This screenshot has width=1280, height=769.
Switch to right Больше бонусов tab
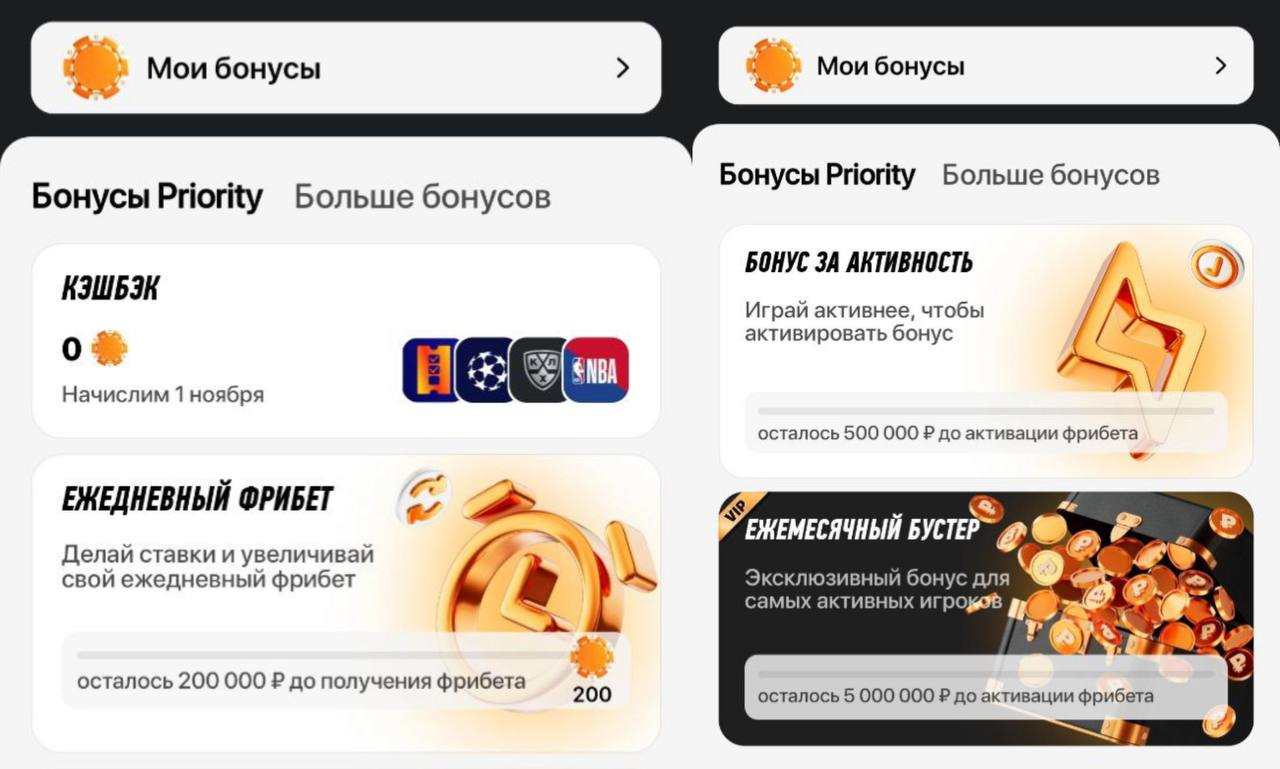pyautogui.click(x=1051, y=175)
